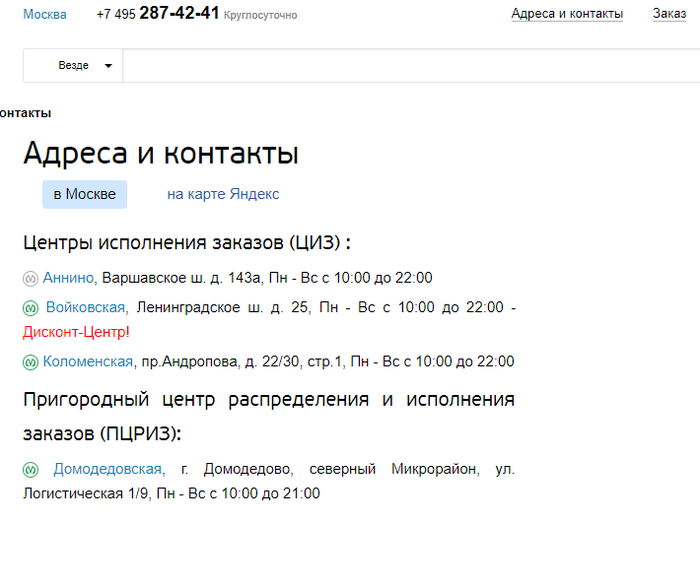
Task: Click the large 'Адреса и контакты' heading
Action: click(160, 154)
